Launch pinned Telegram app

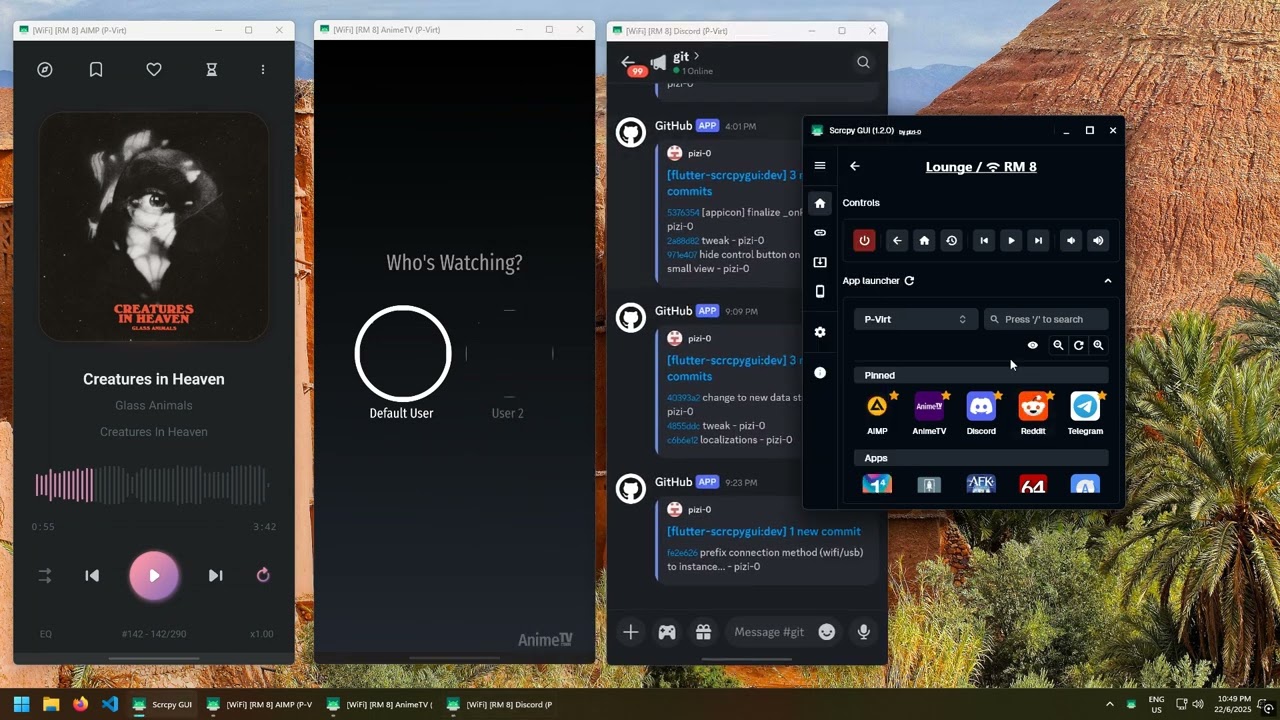pyautogui.click(x=1085, y=413)
